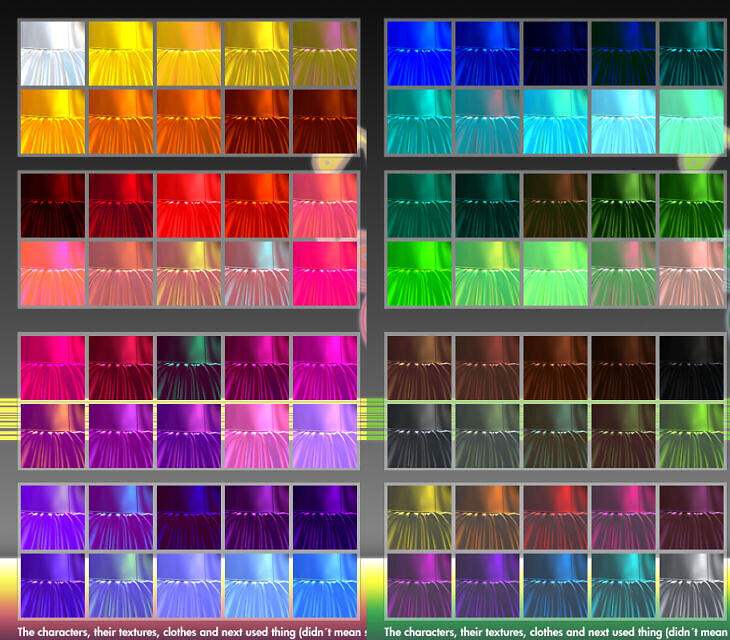
Task: Select the bright royal blue satin swatch
Action: pos(418,52)
